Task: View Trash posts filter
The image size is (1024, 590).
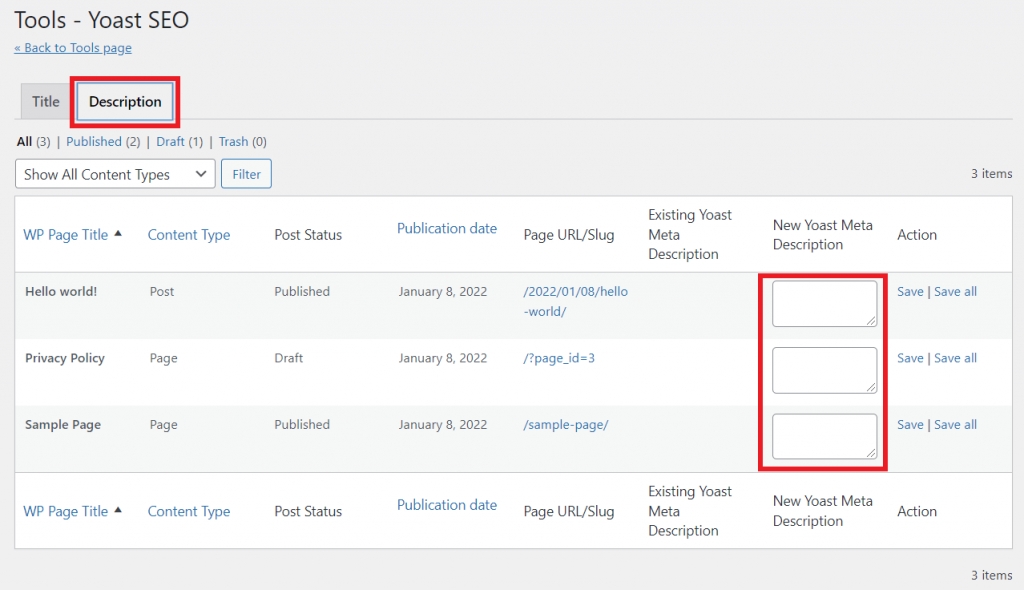Action: click(233, 142)
